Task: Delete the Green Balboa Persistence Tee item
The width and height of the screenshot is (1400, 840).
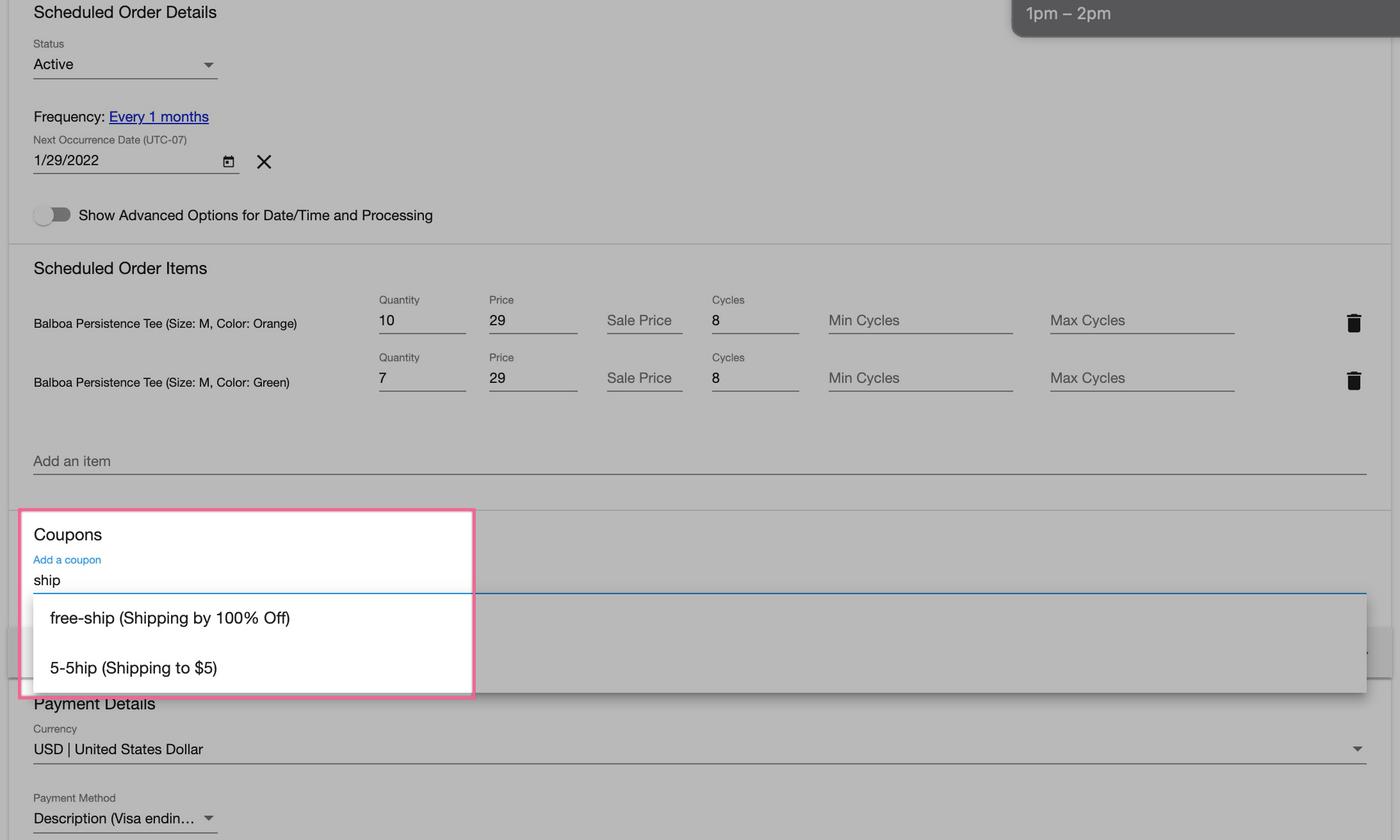Action: click(x=1353, y=380)
